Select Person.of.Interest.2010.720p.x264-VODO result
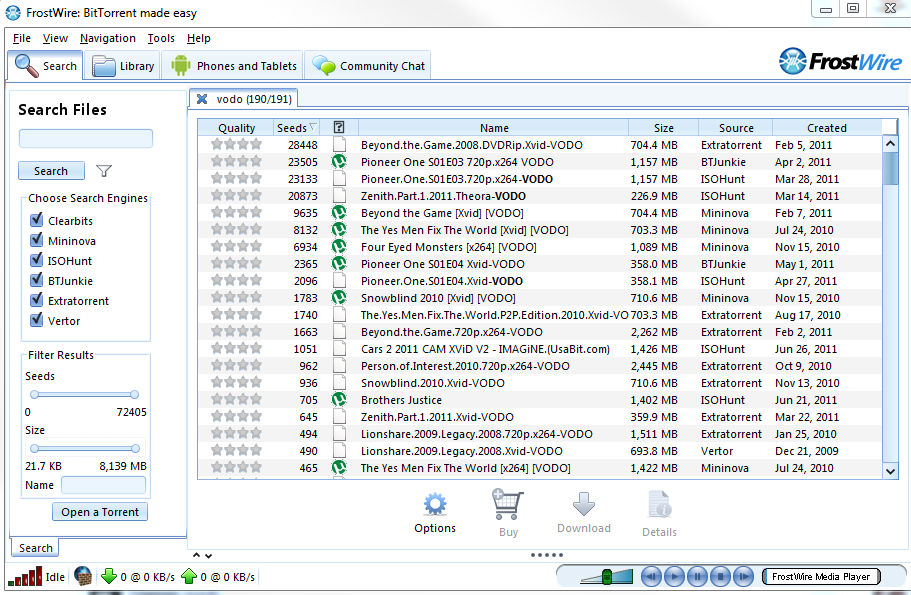This screenshot has width=911, height=595. 540,366
